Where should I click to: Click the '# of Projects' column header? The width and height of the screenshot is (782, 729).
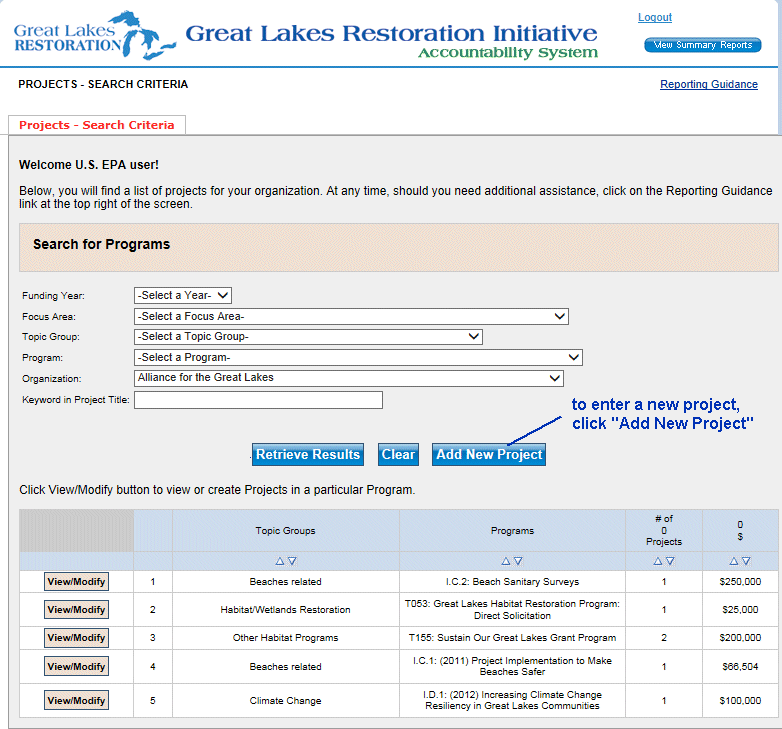[664, 530]
